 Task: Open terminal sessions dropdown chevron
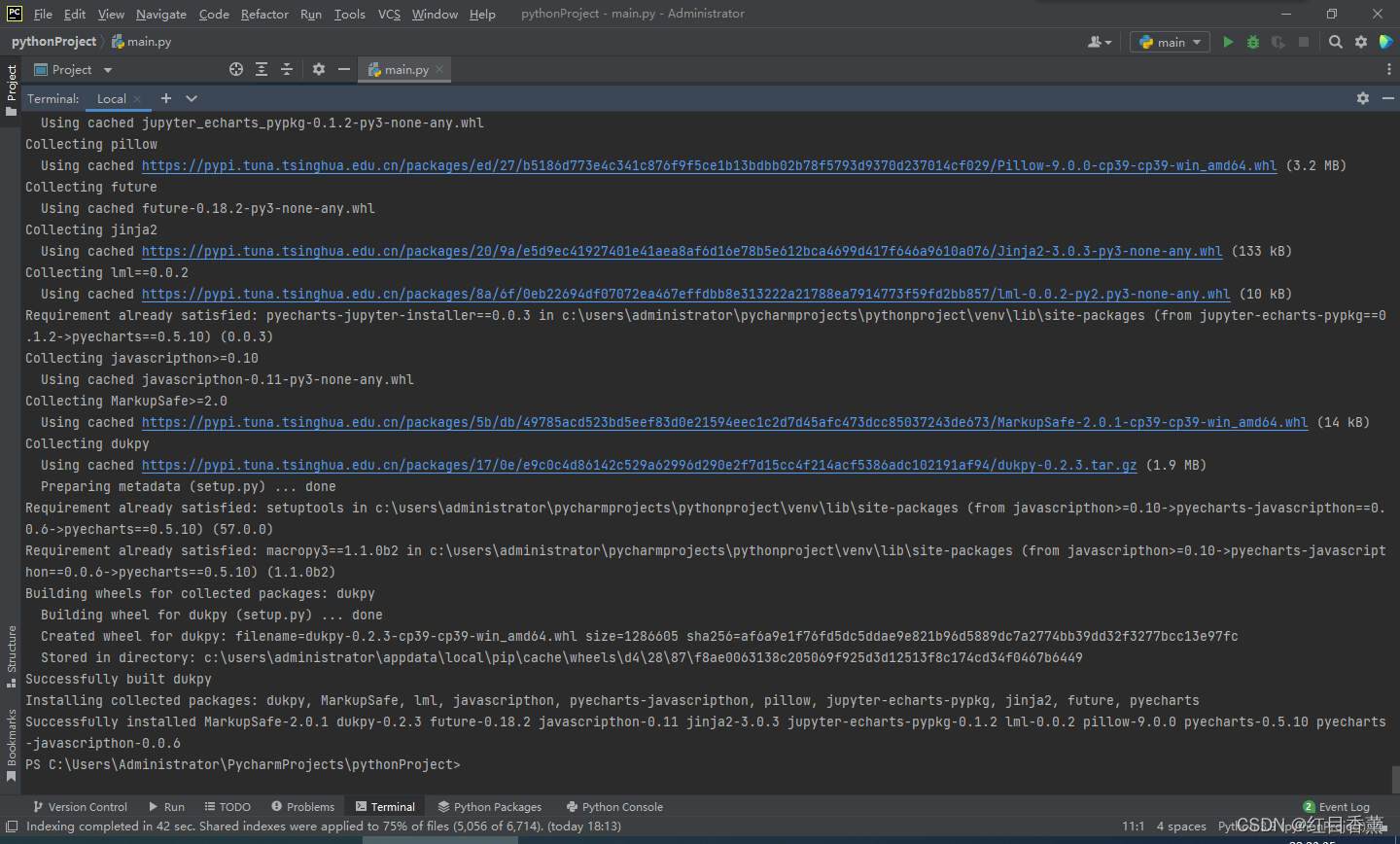tap(192, 98)
